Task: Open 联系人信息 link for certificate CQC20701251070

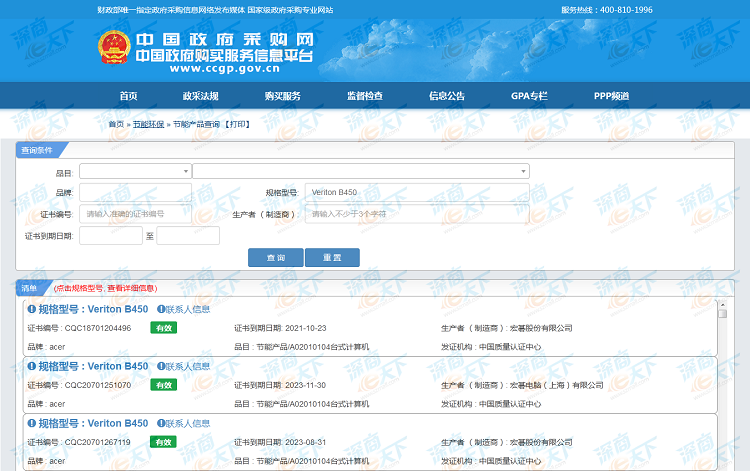Action: pos(188,366)
